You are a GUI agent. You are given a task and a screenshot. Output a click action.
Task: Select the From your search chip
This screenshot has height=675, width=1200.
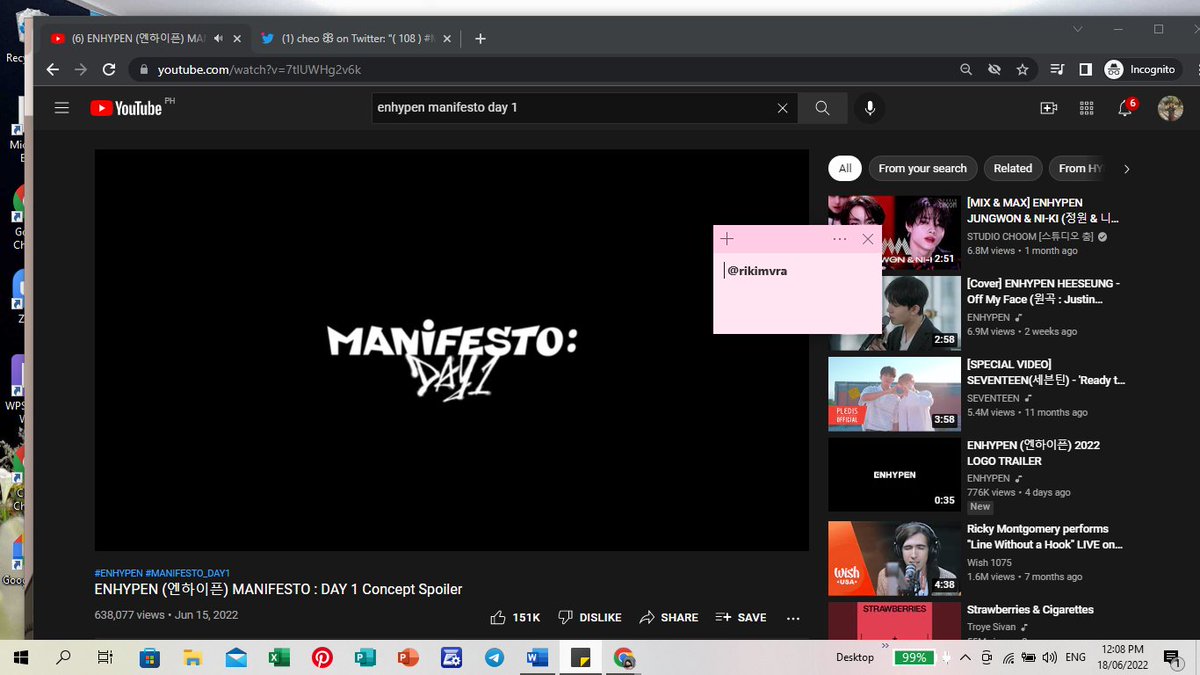[x=922, y=169]
